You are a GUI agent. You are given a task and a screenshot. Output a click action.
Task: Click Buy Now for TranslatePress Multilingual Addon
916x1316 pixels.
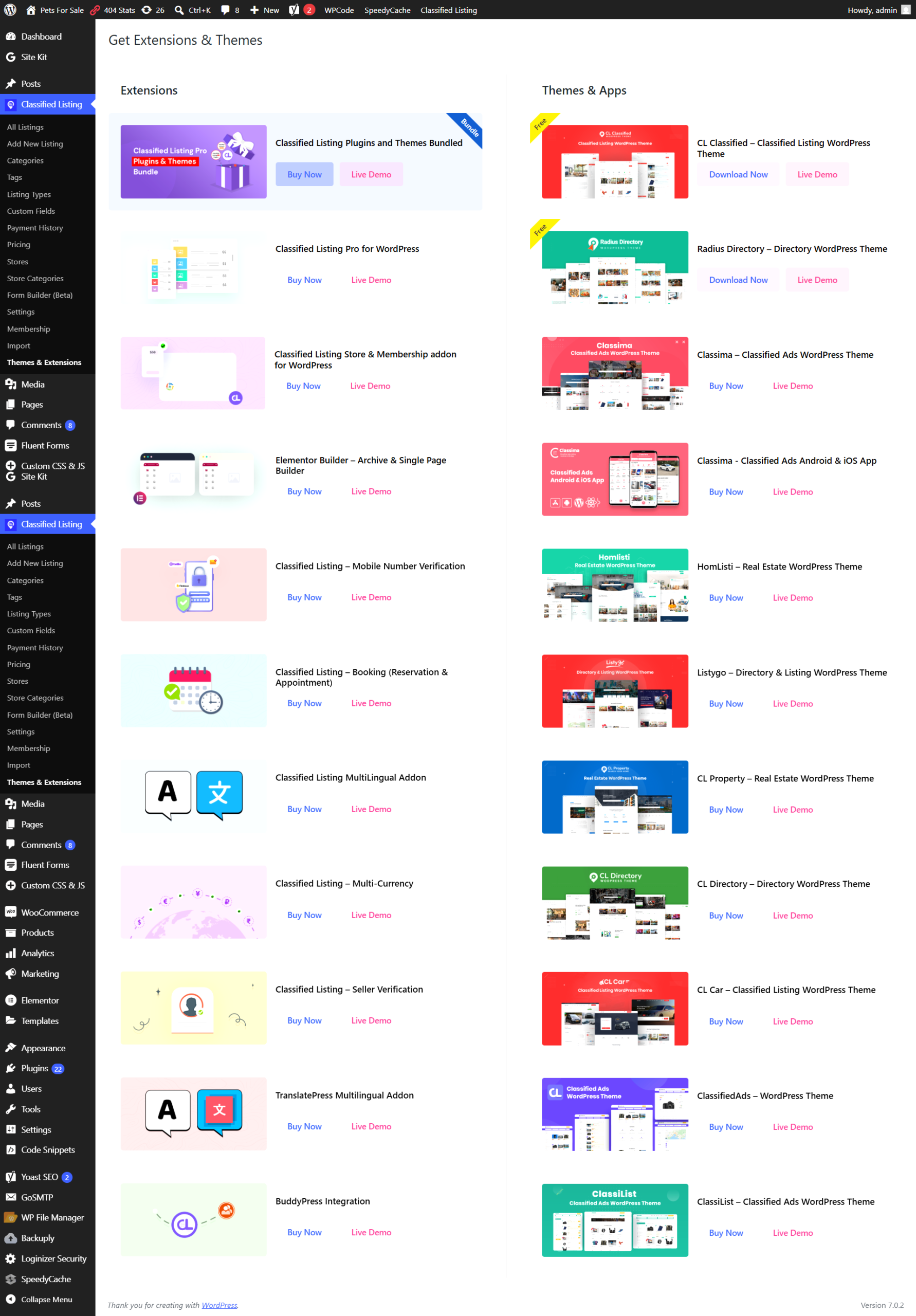pos(304,1126)
